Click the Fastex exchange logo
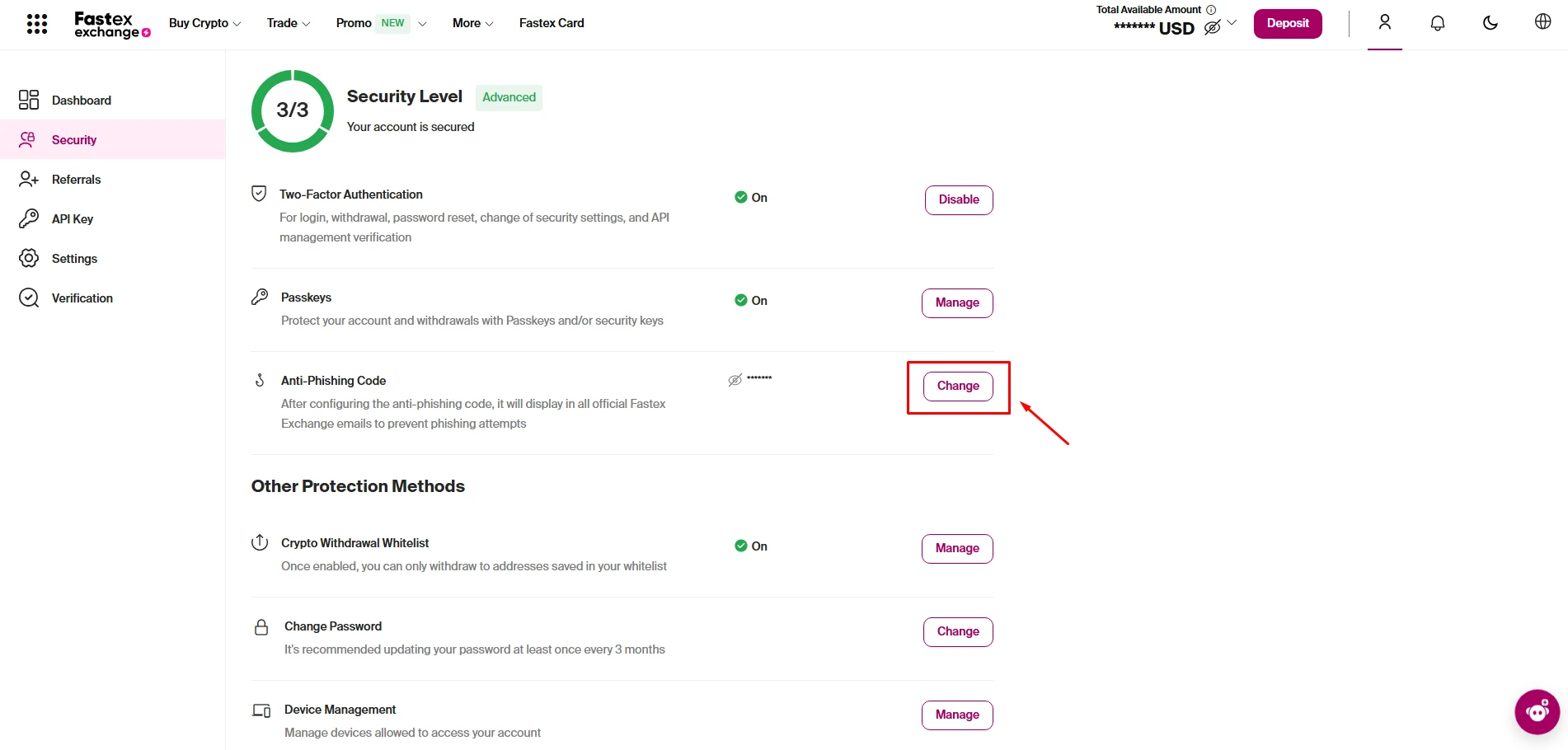This screenshot has height=750, width=1568. coord(112,25)
